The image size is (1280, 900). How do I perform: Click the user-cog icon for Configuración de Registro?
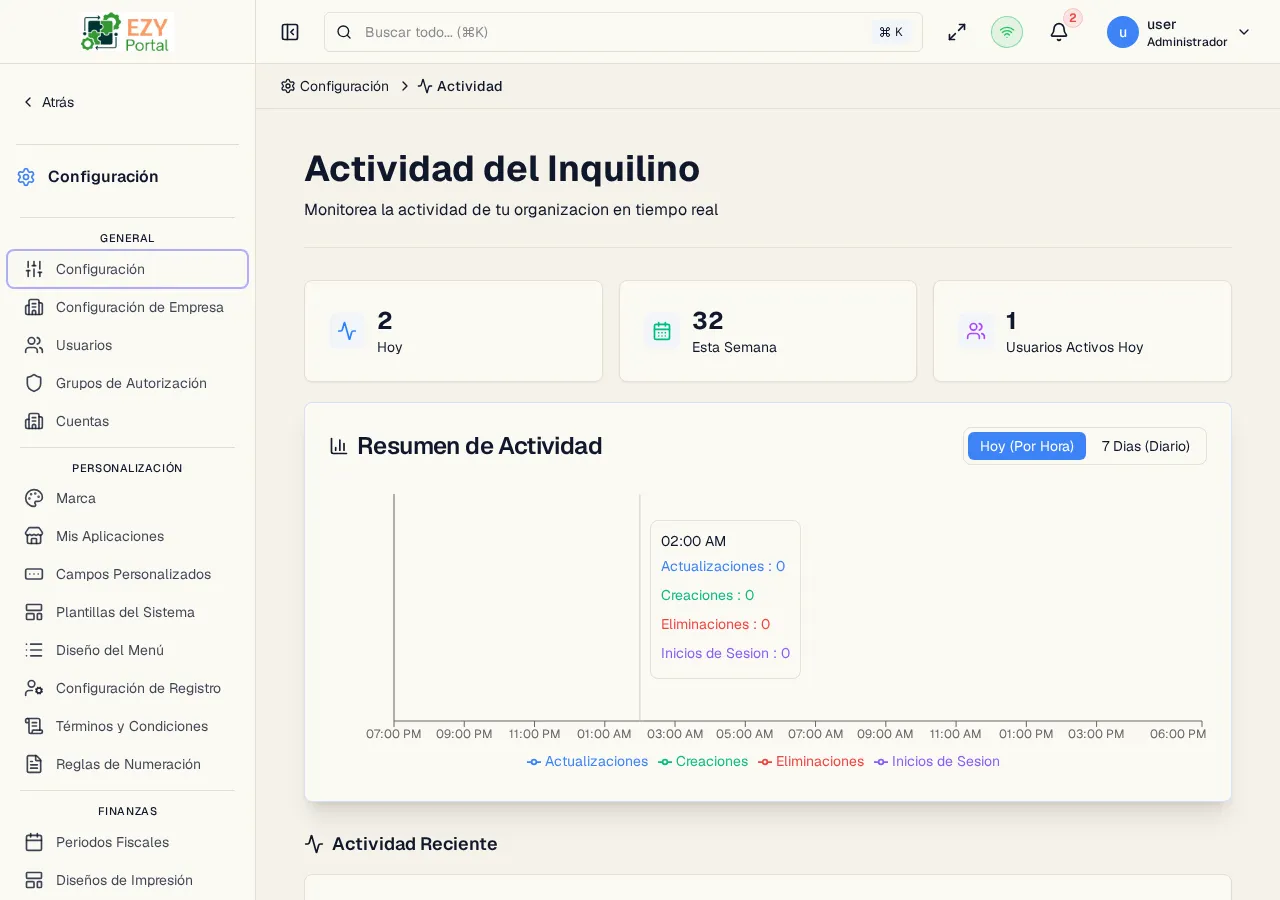pos(34,688)
